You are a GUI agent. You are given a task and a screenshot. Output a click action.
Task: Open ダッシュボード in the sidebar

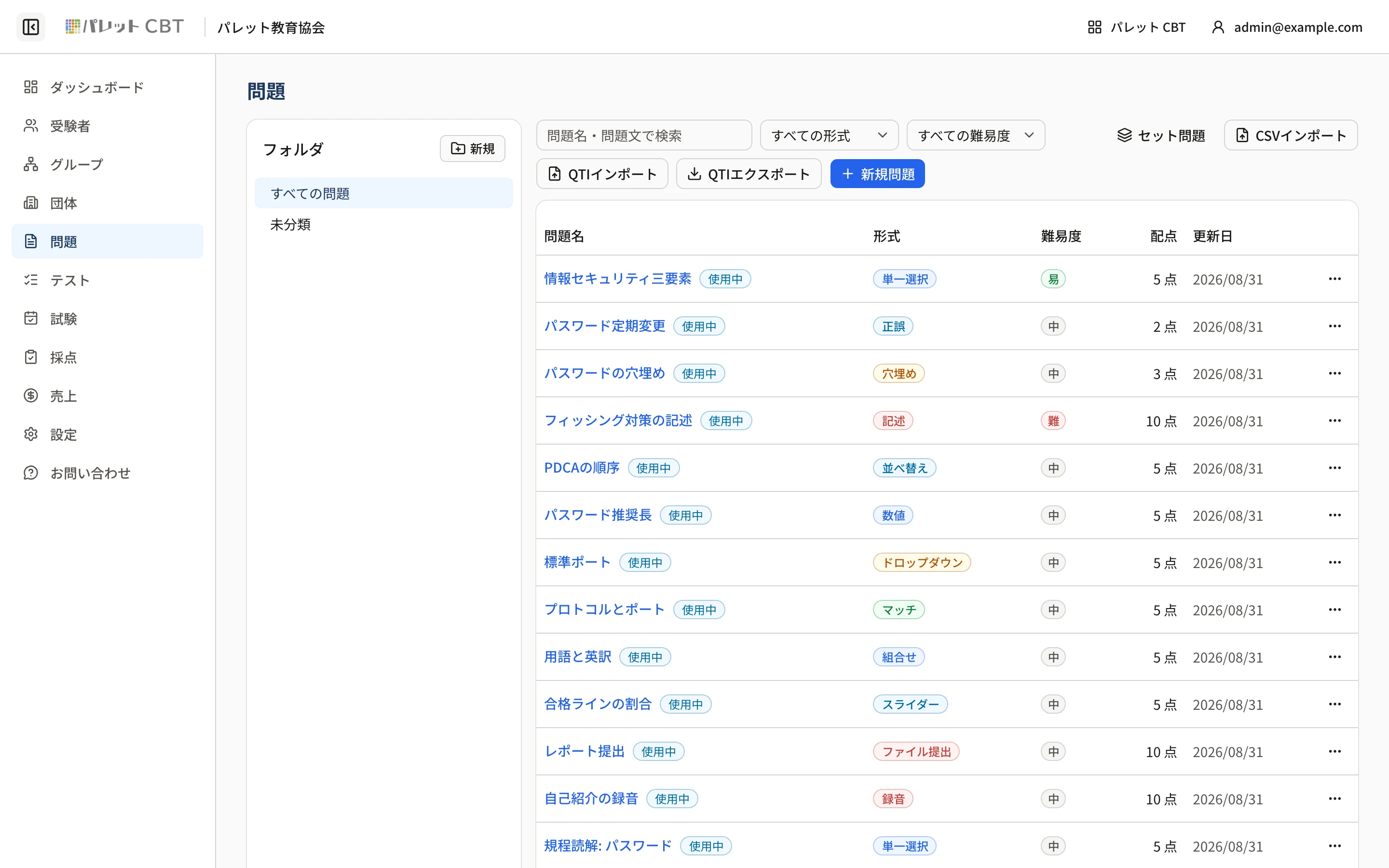click(108, 87)
